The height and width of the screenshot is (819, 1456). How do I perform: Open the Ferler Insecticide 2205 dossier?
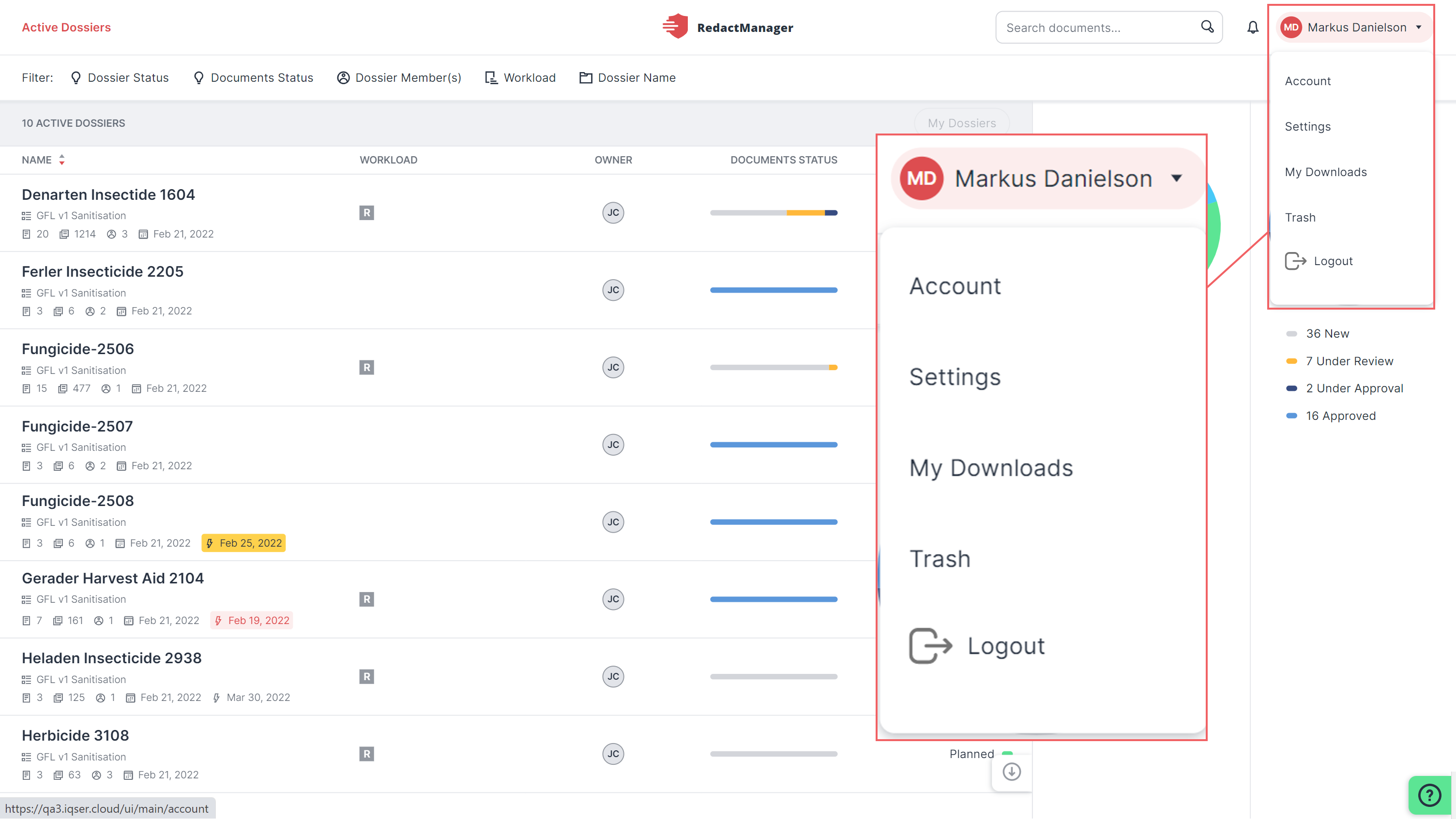click(103, 272)
